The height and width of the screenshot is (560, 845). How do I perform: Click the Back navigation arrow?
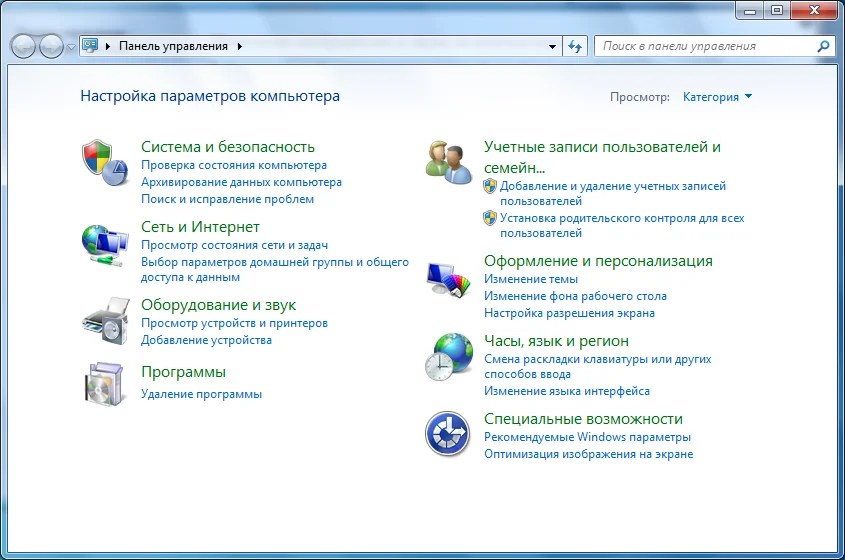23,46
